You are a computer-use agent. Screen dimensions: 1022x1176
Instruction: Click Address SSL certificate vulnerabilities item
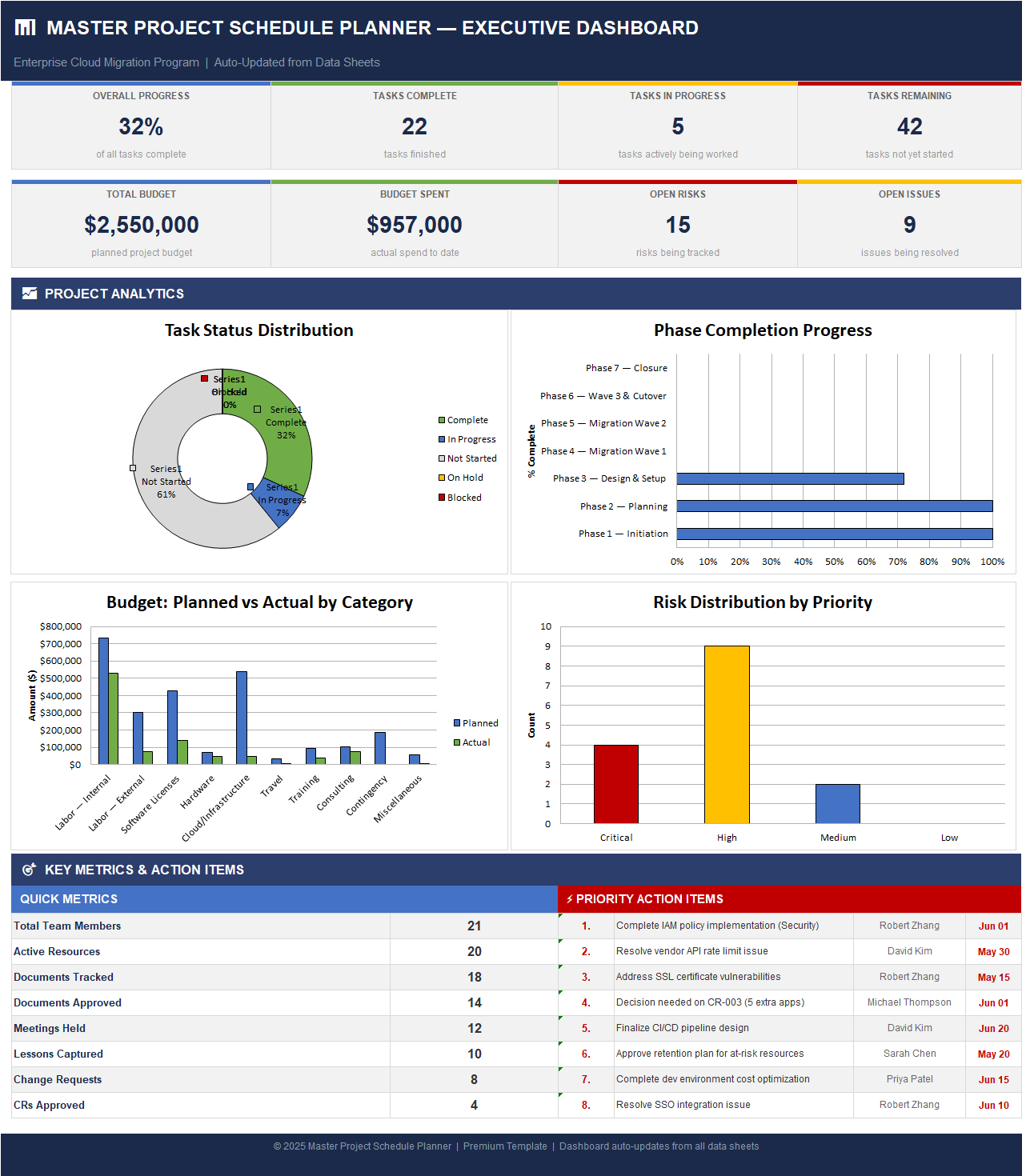(699, 977)
